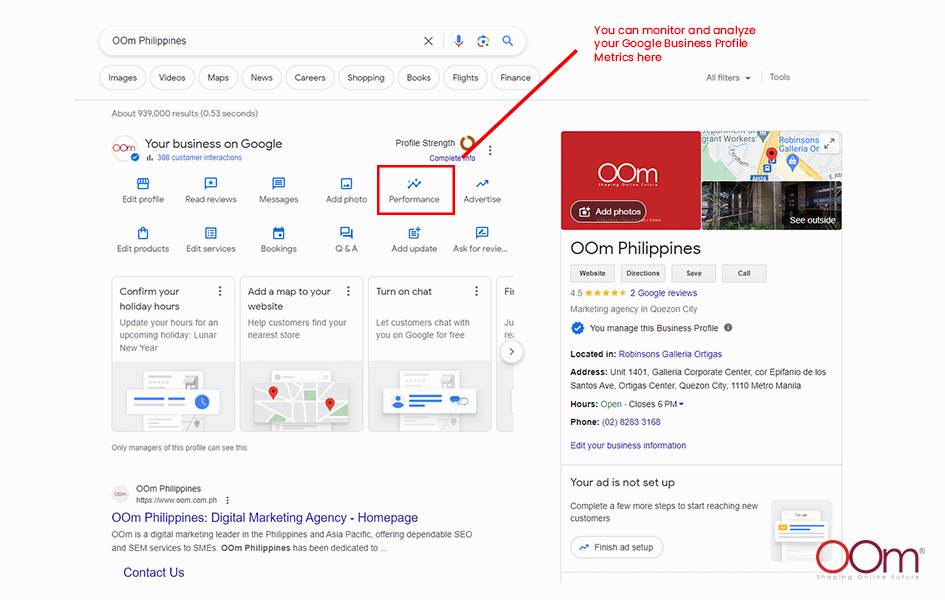This screenshot has height=600, width=945.
Task: Switch to the Images search tab
Action: coord(123,77)
